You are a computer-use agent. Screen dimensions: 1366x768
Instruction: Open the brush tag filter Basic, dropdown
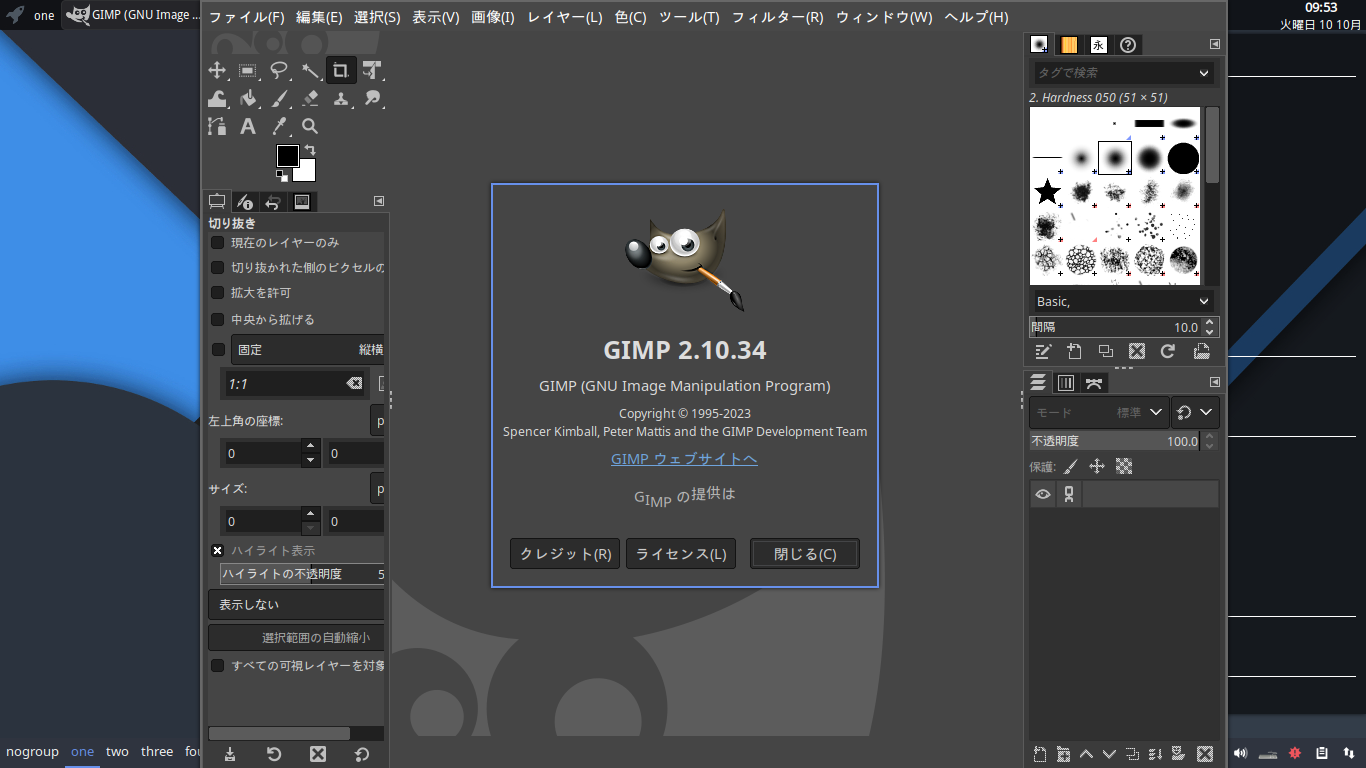[1122, 301]
